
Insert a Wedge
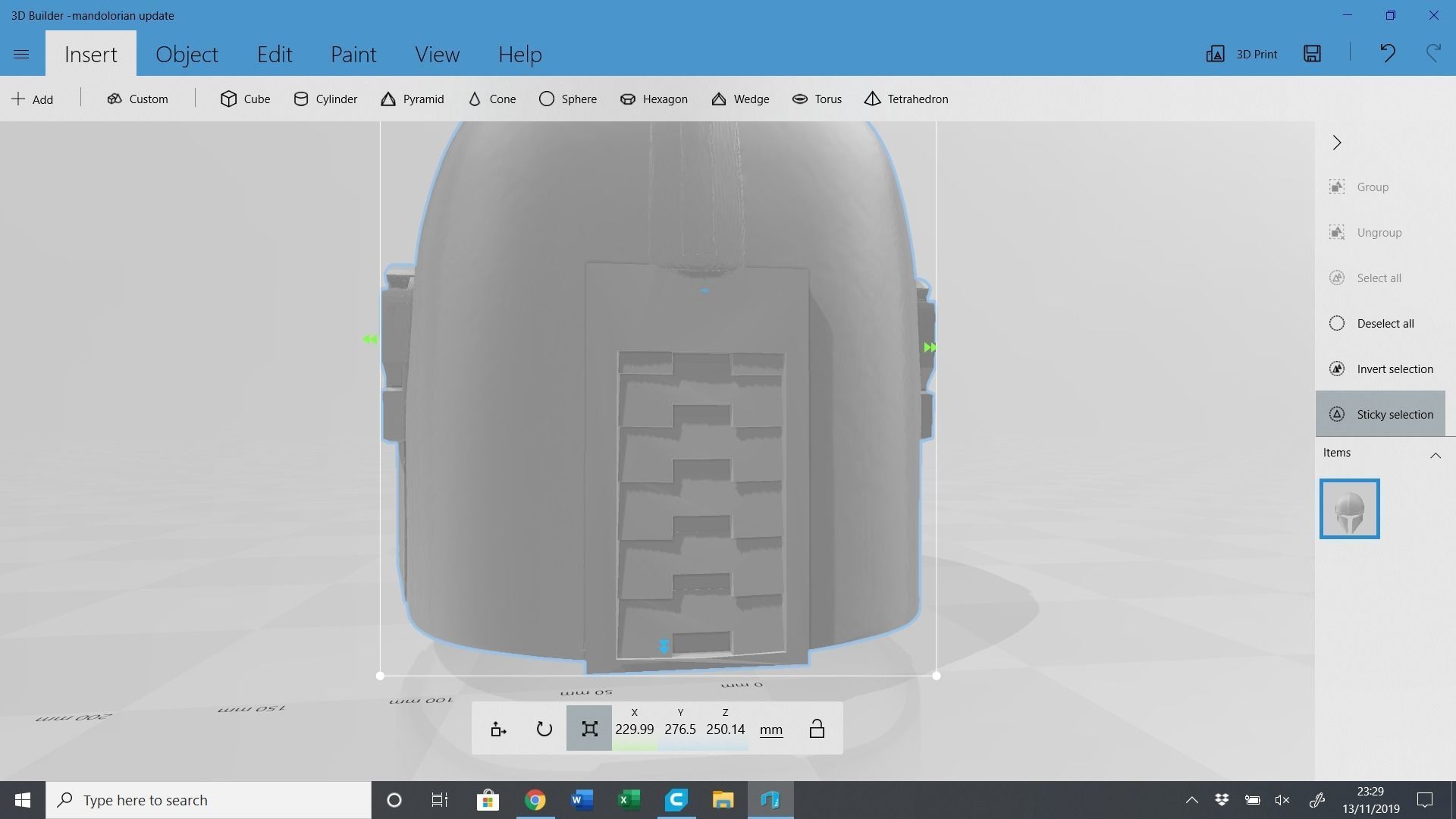(740, 99)
